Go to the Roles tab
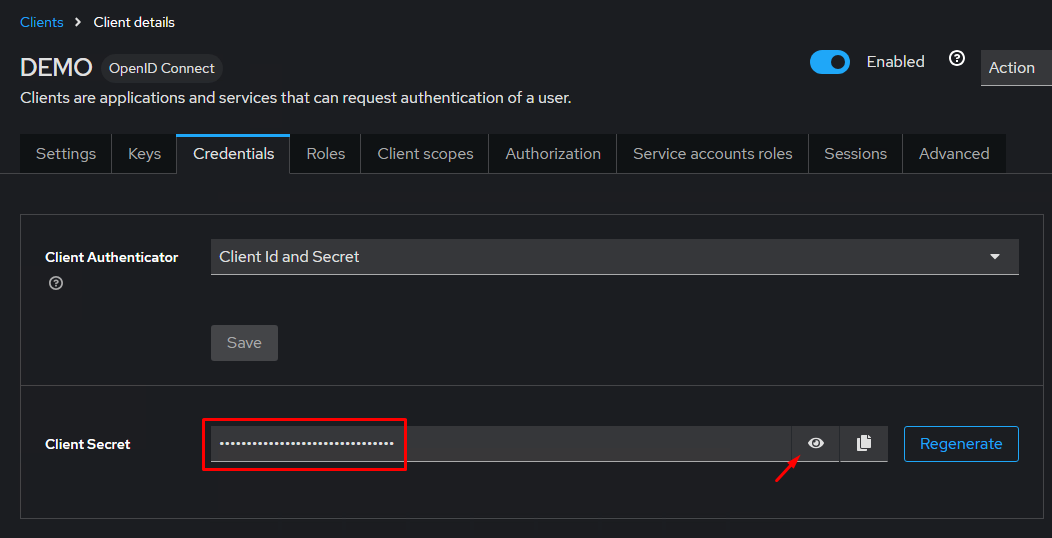Viewport: 1052px width, 538px height. point(325,154)
